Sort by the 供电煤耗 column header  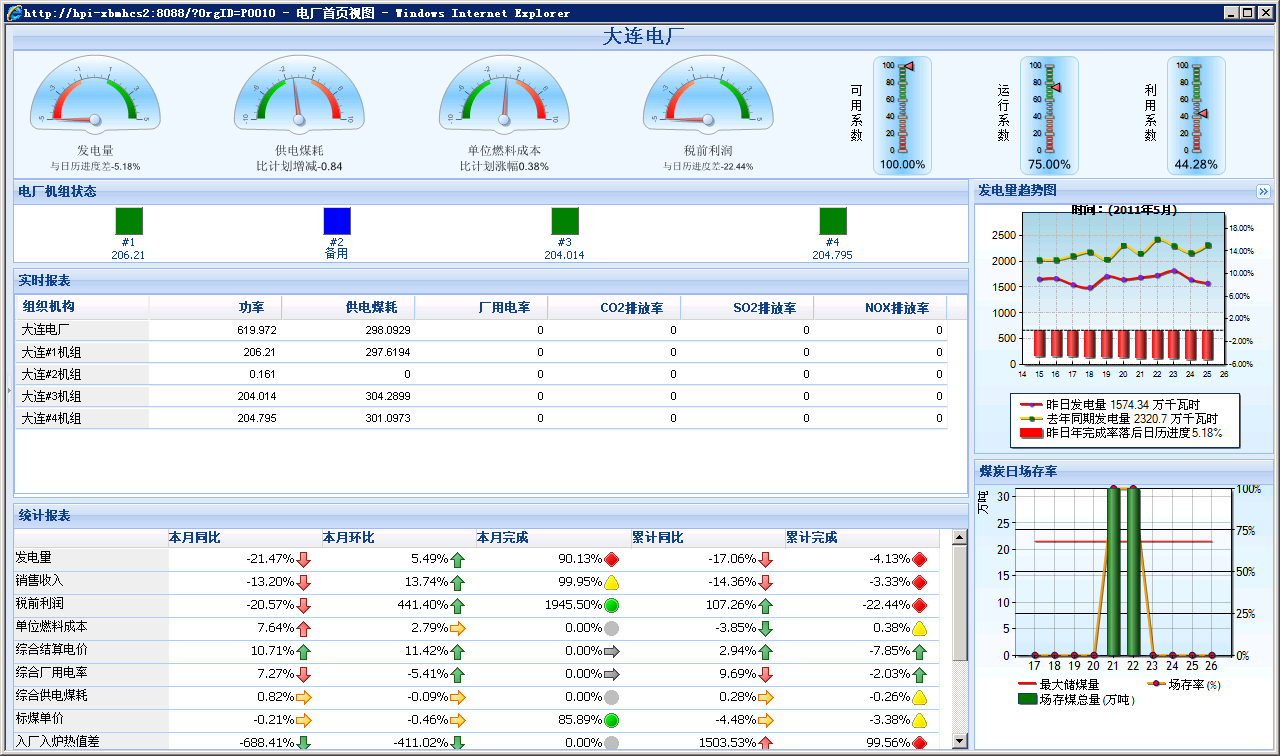pyautogui.click(x=348, y=308)
